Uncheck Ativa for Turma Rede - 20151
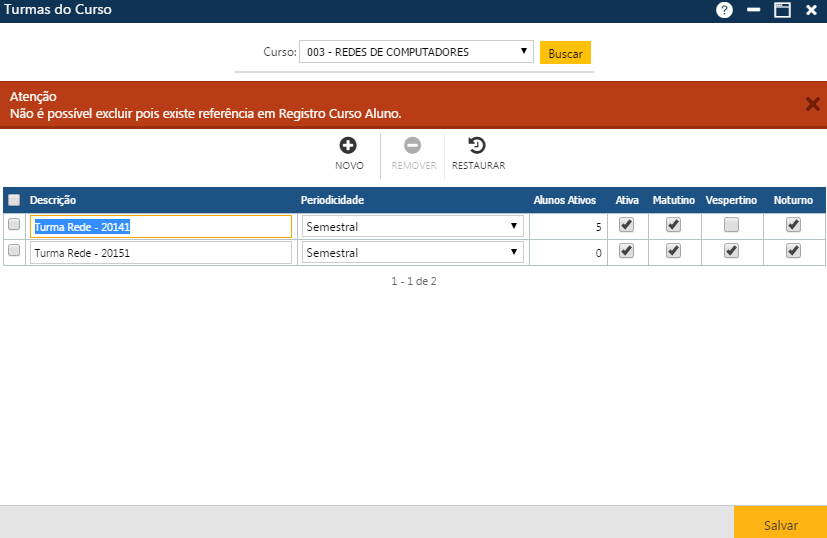Viewport: 827px width, 538px height. pyautogui.click(x=626, y=252)
